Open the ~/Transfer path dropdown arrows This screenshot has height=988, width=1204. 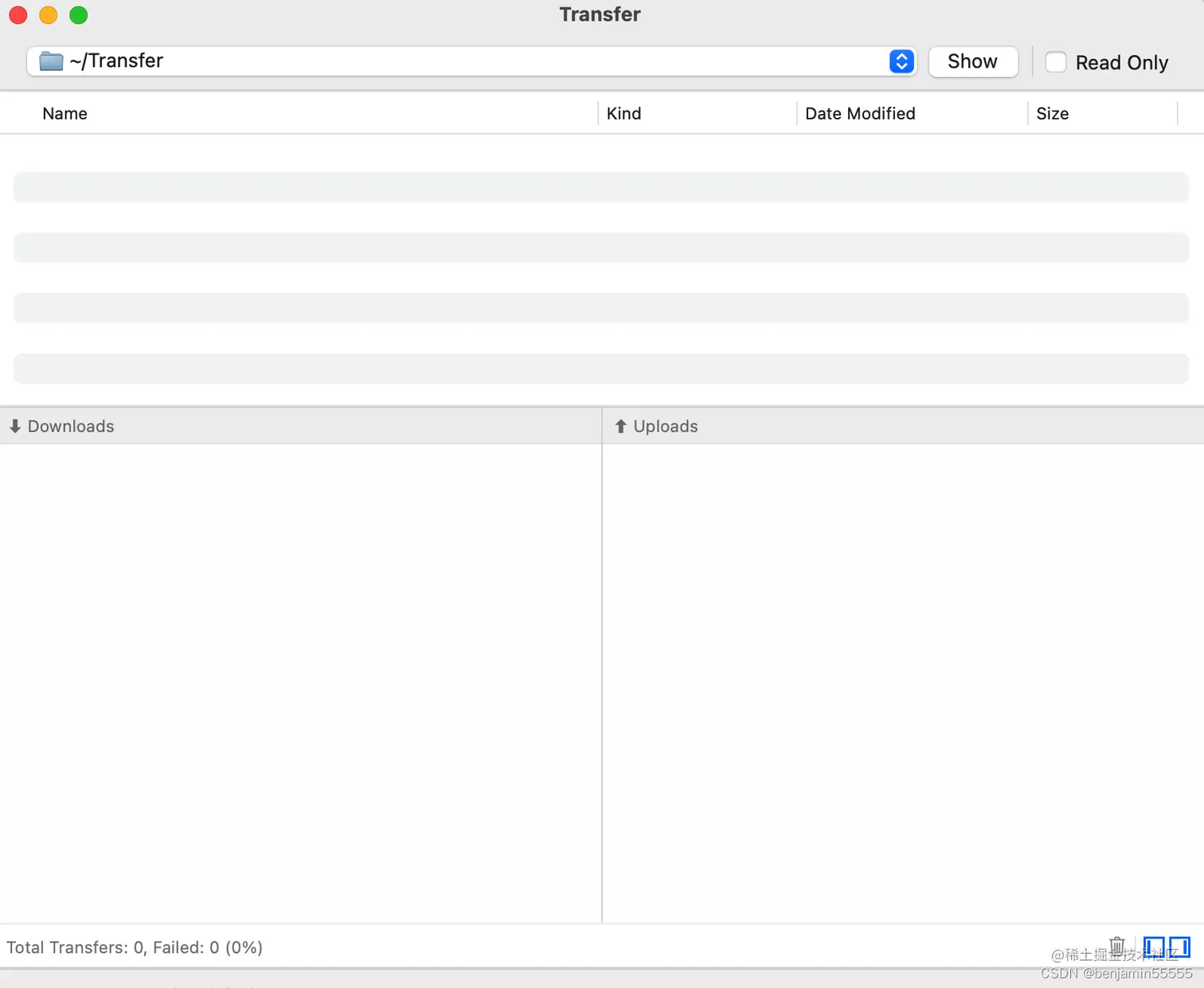click(901, 61)
